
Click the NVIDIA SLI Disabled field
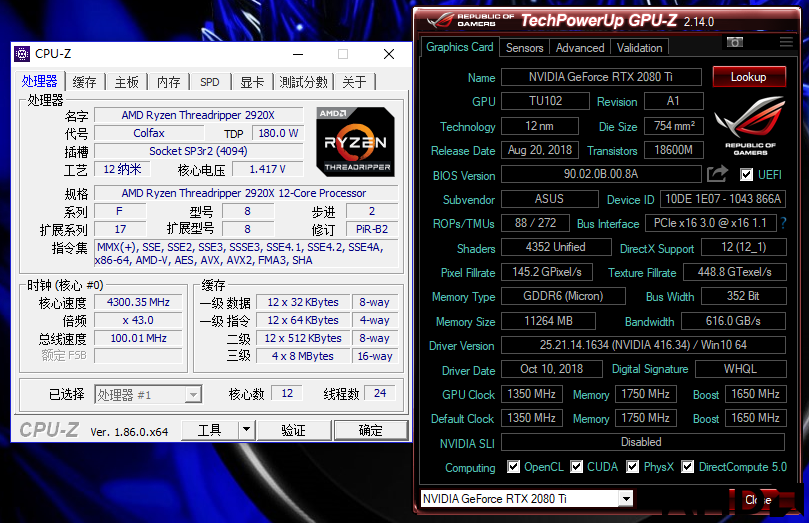[x=643, y=442]
